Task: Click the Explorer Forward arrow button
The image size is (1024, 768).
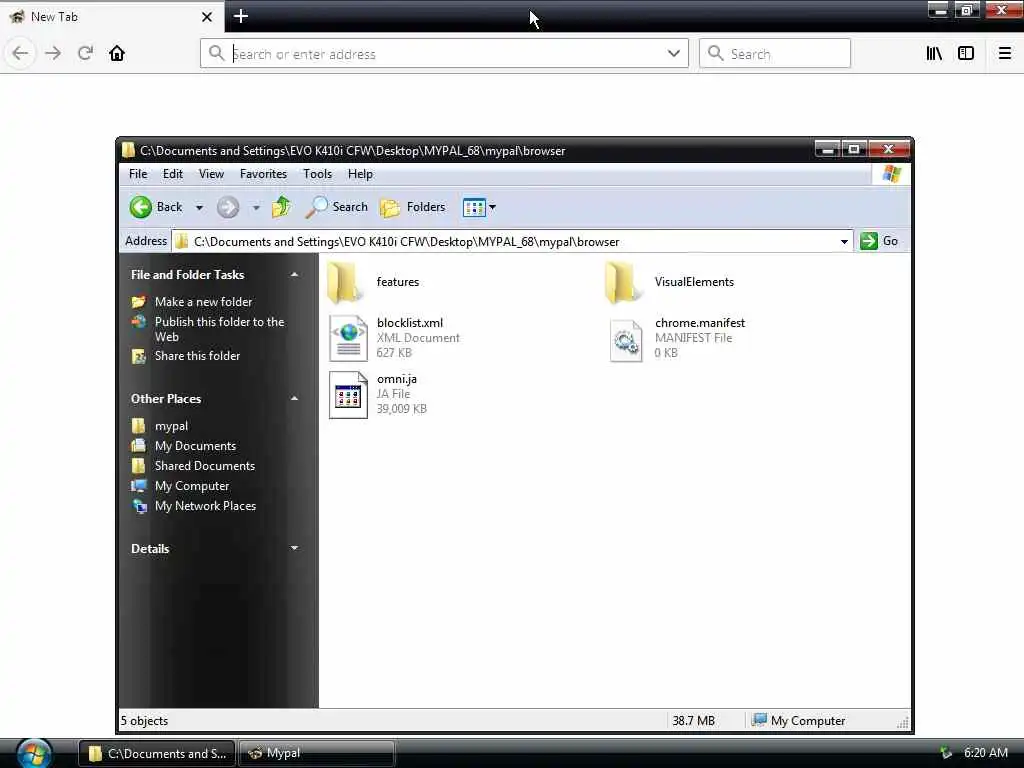Action: (x=227, y=208)
